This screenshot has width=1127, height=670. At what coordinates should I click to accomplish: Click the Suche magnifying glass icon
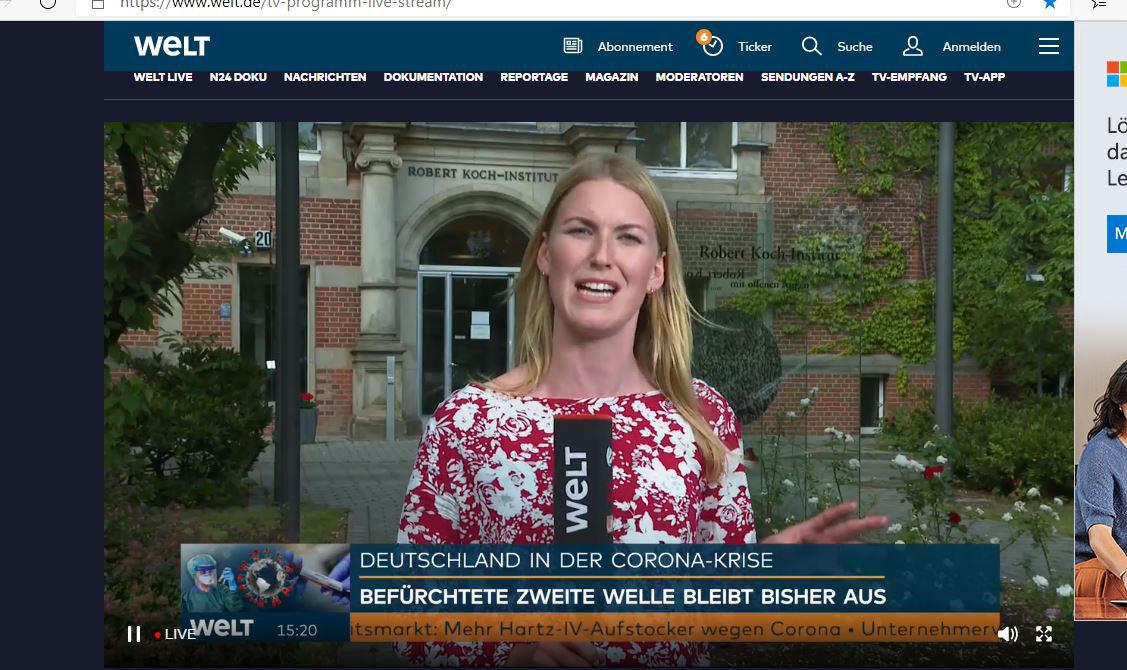pyautogui.click(x=811, y=46)
